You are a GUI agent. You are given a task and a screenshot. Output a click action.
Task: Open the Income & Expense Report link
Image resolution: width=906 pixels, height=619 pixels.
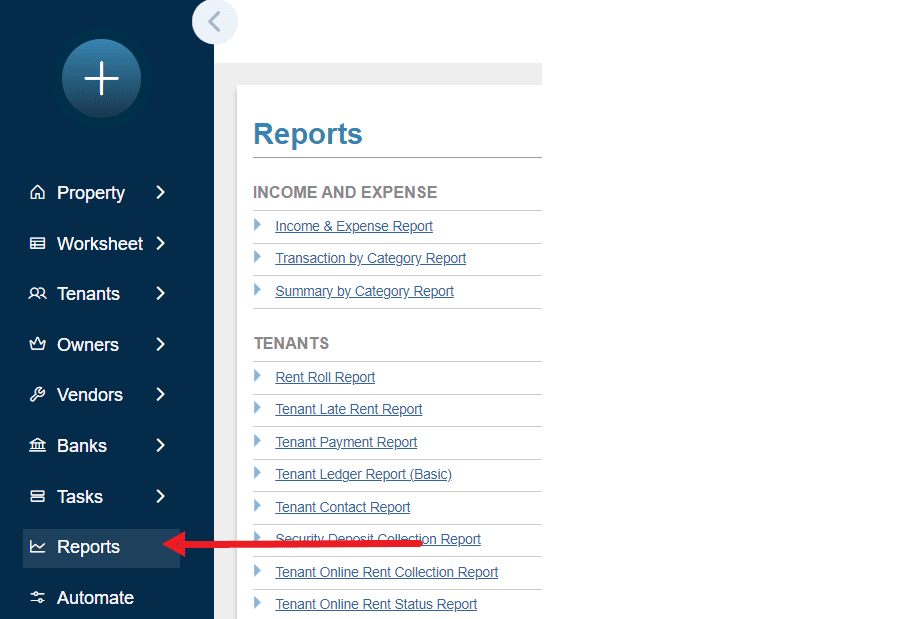coord(354,226)
